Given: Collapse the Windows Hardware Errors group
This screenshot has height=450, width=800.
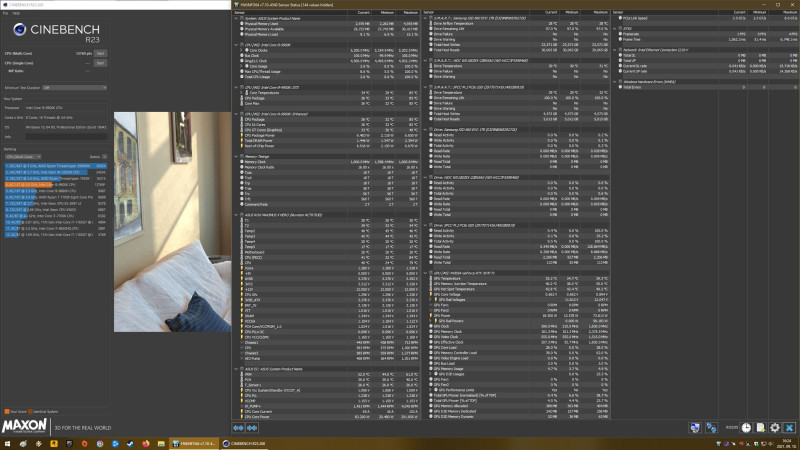Looking at the screenshot, I should coord(614,82).
